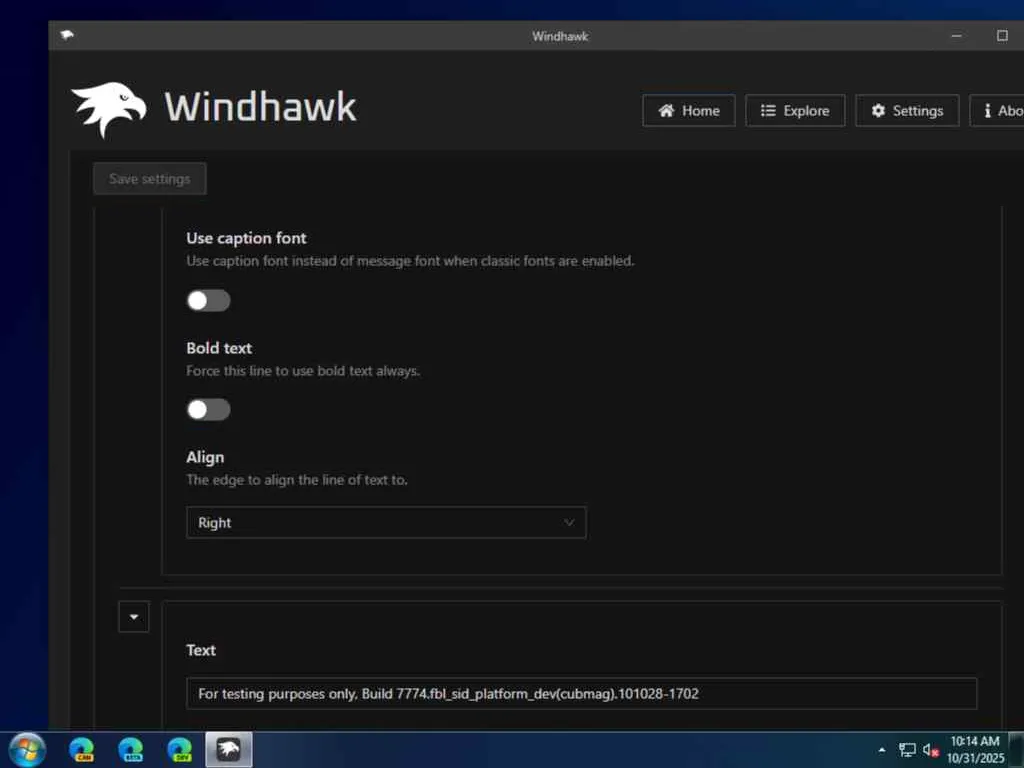Viewport: 1024px width, 768px height.
Task: Open Edge Beta from the taskbar
Action: 131,750
